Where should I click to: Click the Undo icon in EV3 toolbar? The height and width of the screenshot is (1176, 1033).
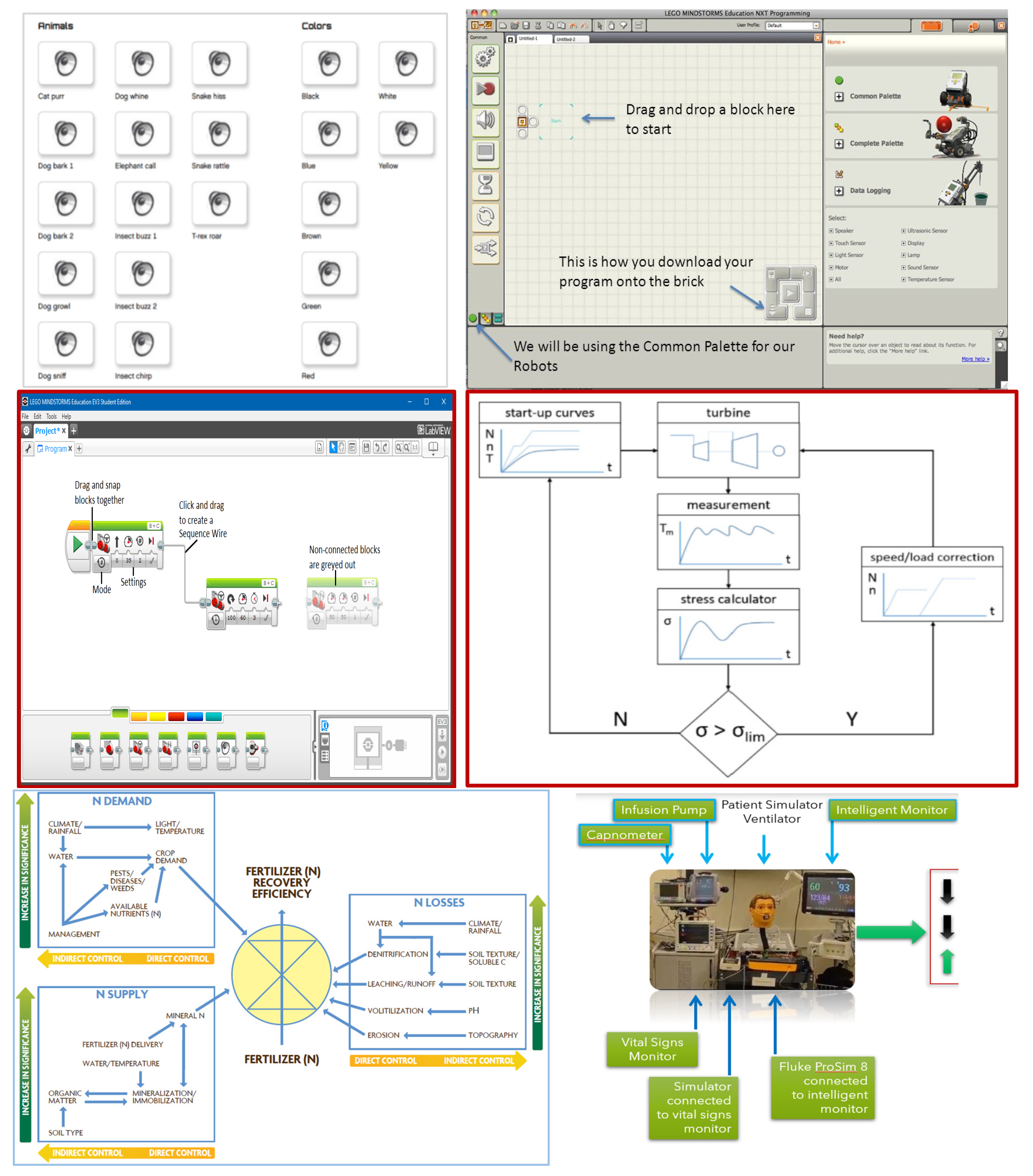378,447
